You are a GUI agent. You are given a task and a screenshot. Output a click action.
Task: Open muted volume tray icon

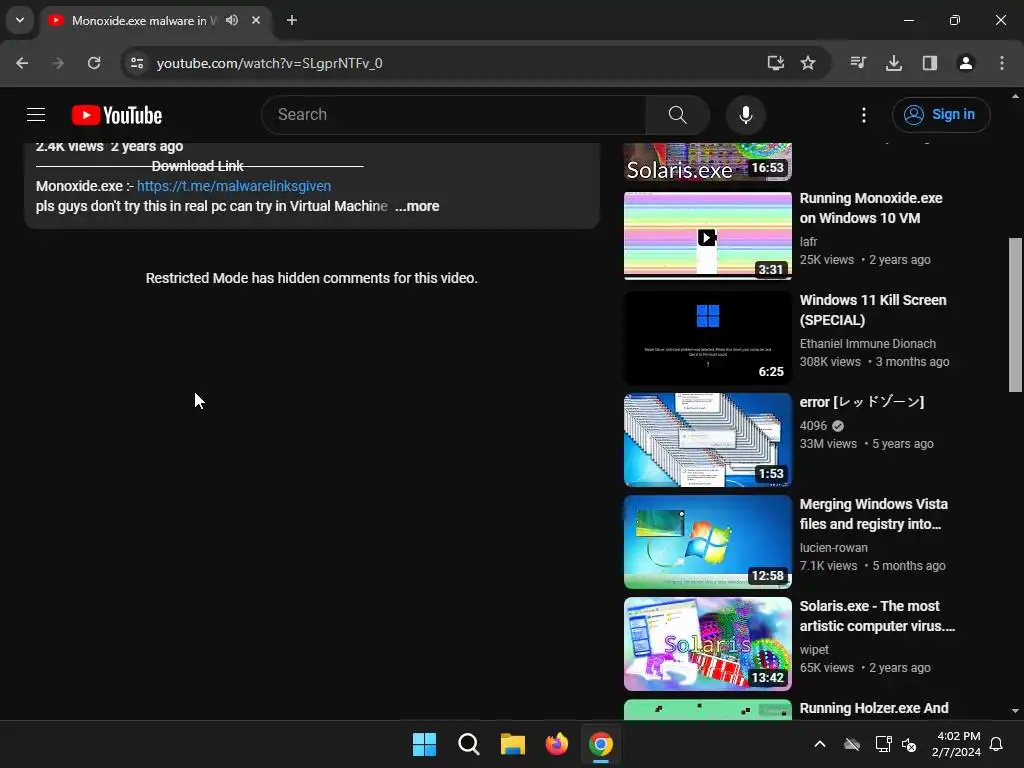[x=909, y=744]
